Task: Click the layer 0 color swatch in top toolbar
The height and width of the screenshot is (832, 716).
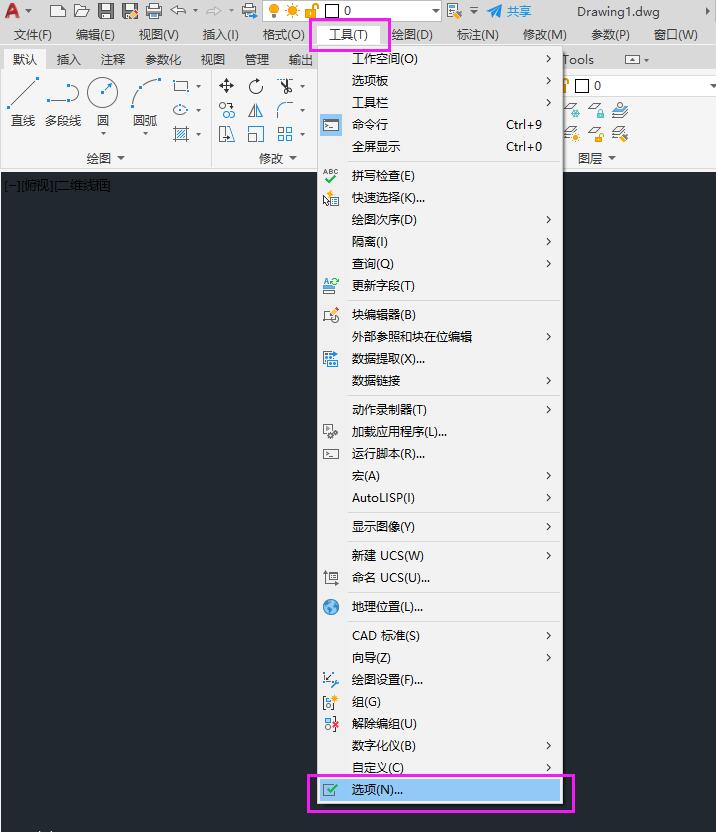Action: pyautogui.click(x=332, y=11)
